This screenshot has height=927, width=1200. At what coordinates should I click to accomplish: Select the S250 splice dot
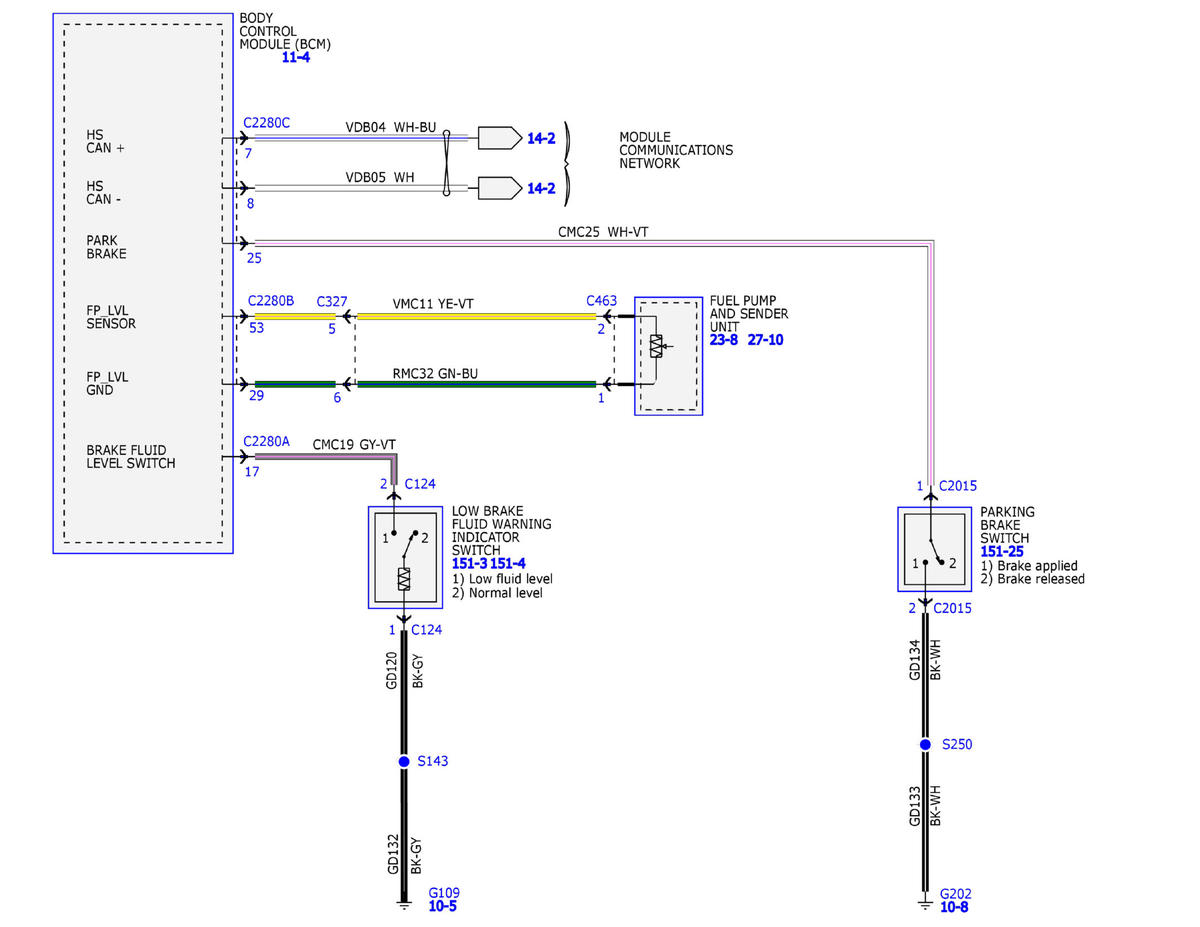(926, 745)
